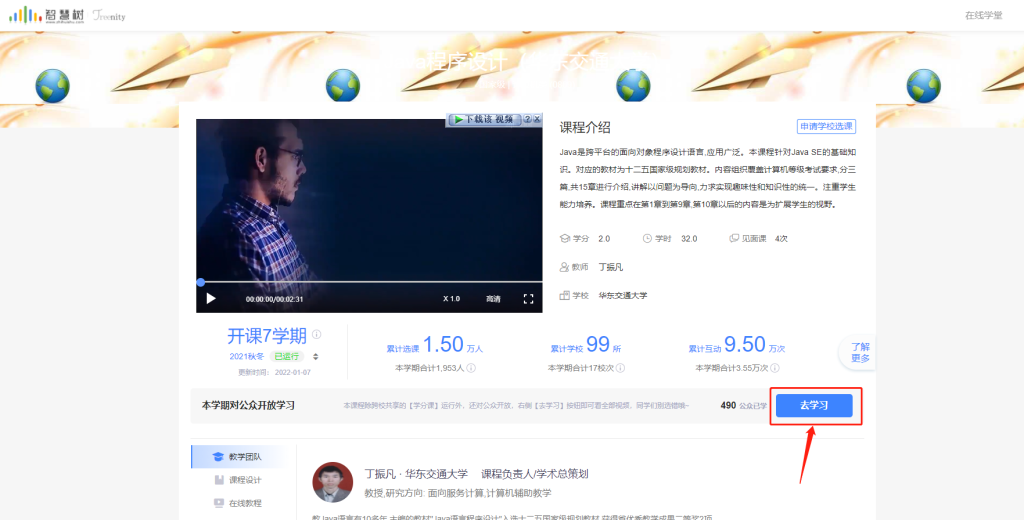The height and width of the screenshot is (520, 1024).
Task: Click the 本学期对公众开放学习 label
Action: (x=248, y=406)
